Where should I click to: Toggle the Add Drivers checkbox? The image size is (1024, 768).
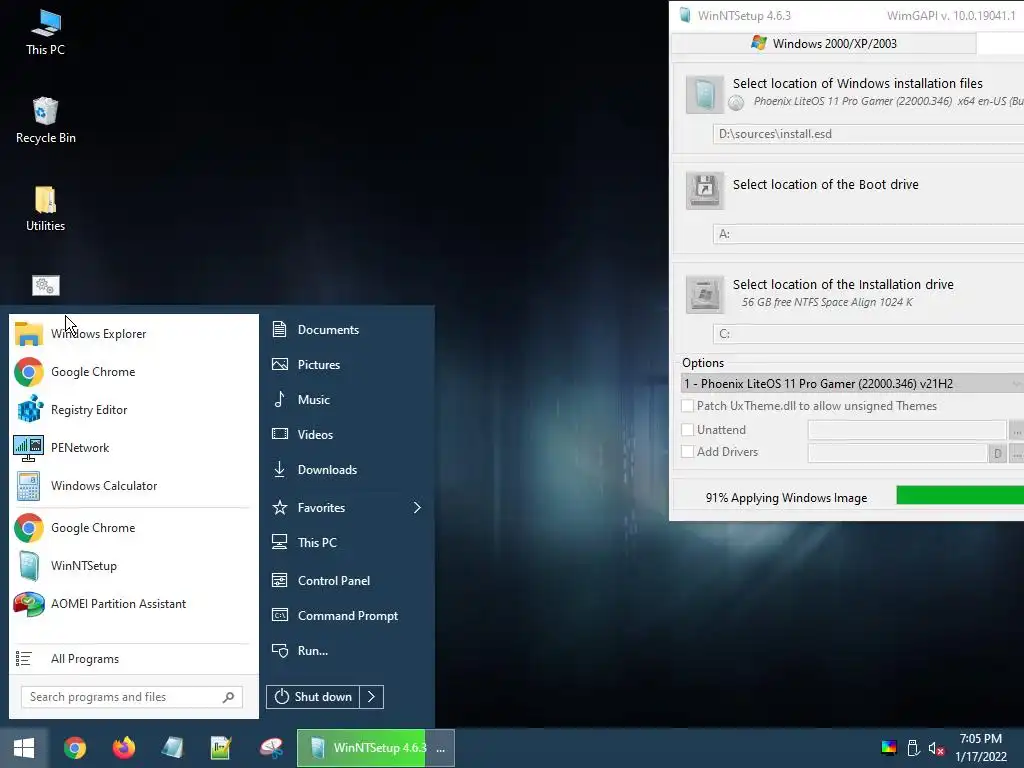click(x=687, y=451)
